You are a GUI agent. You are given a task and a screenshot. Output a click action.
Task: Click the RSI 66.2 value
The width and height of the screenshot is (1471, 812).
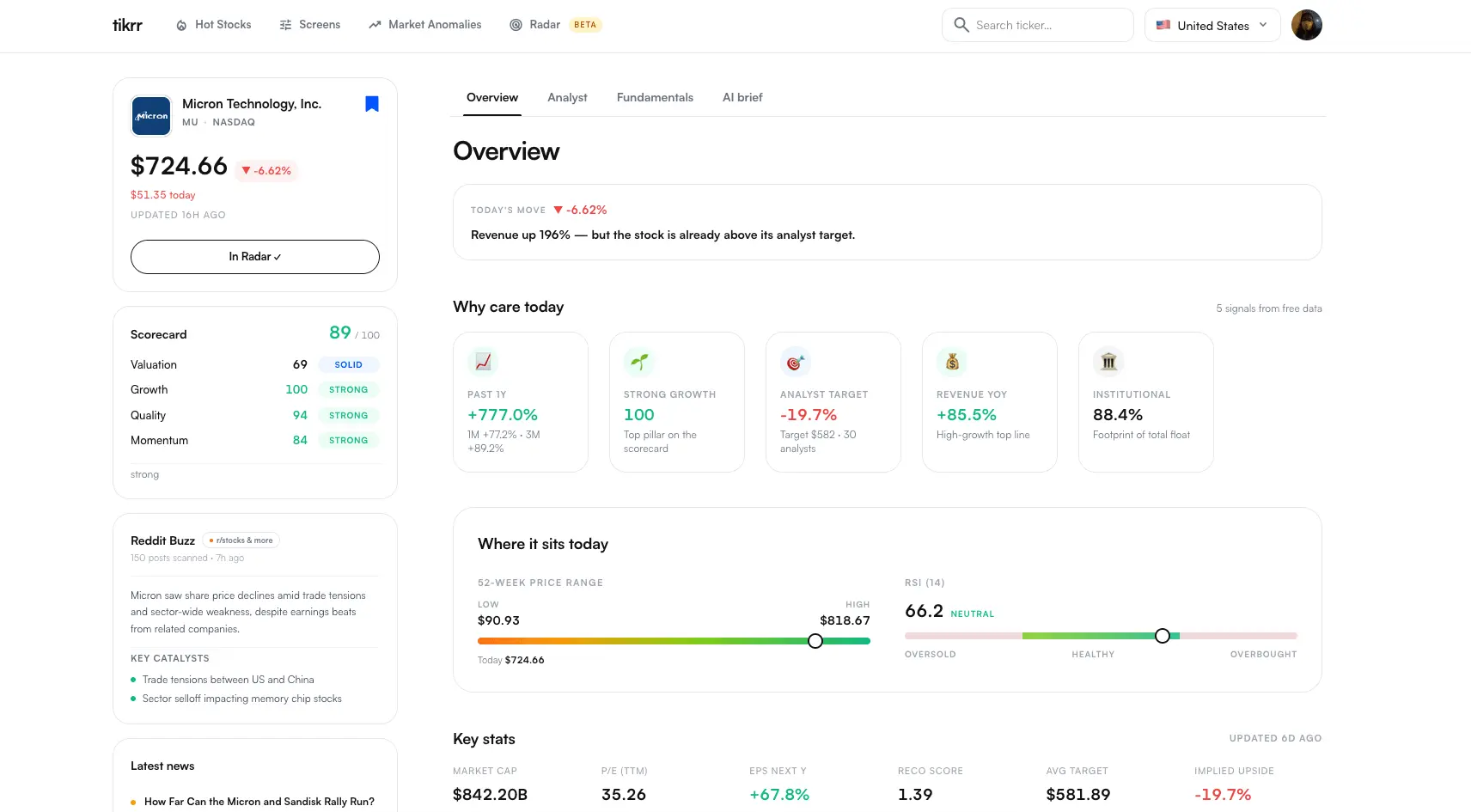[x=924, y=611]
